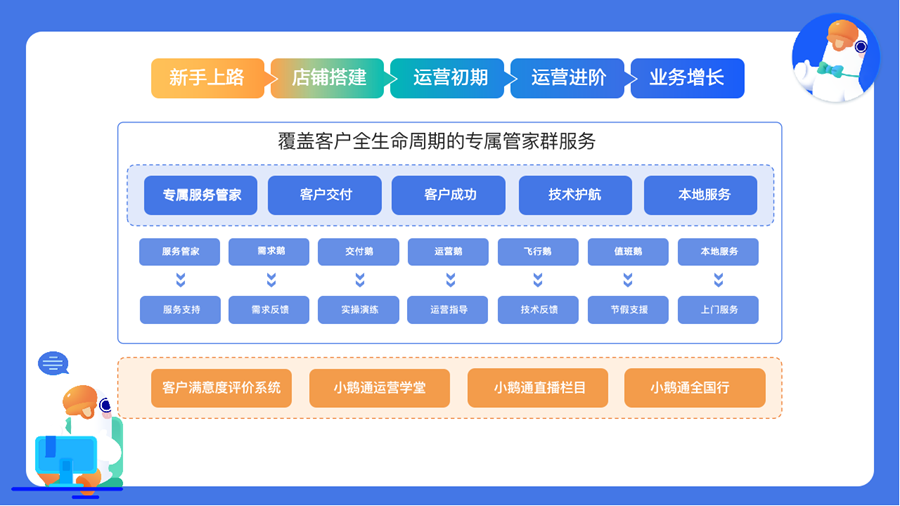
Task: Select the 交付鹅 role box
Action: 358,252
